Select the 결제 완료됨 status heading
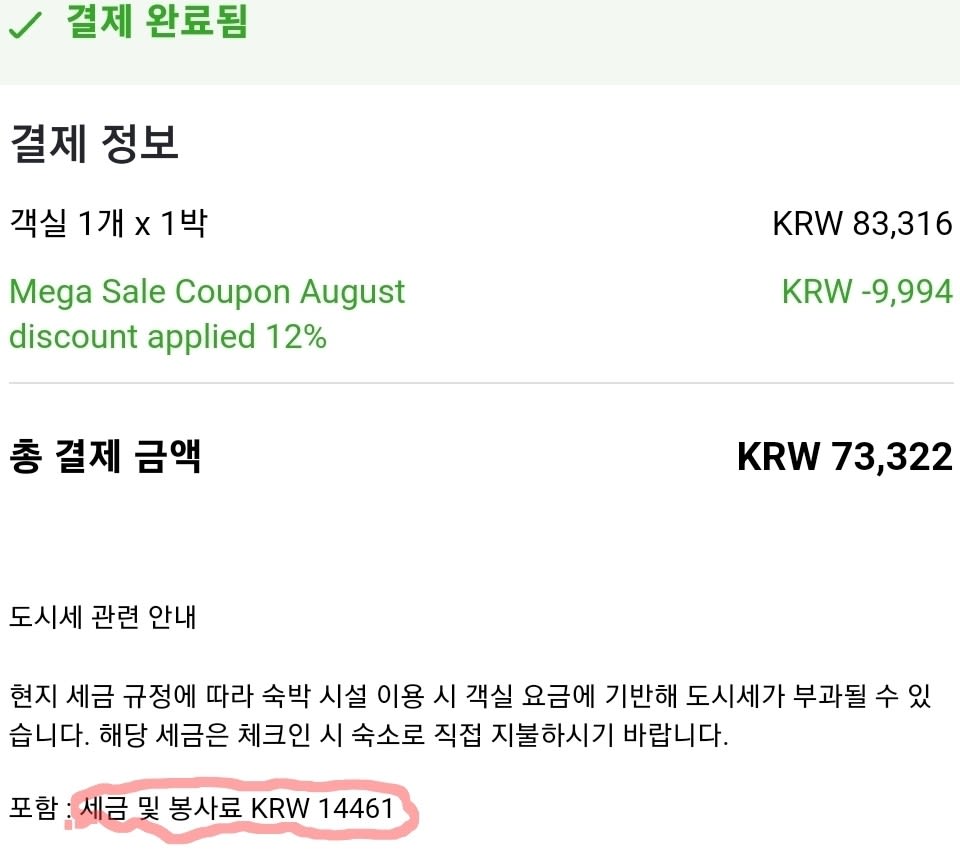The width and height of the screenshot is (960, 860). pyautogui.click(x=157, y=21)
